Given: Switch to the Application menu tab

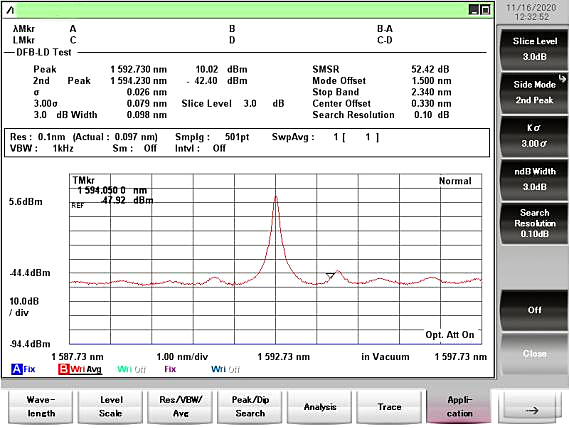Looking at the screenshot, I should tap(459, 407).
